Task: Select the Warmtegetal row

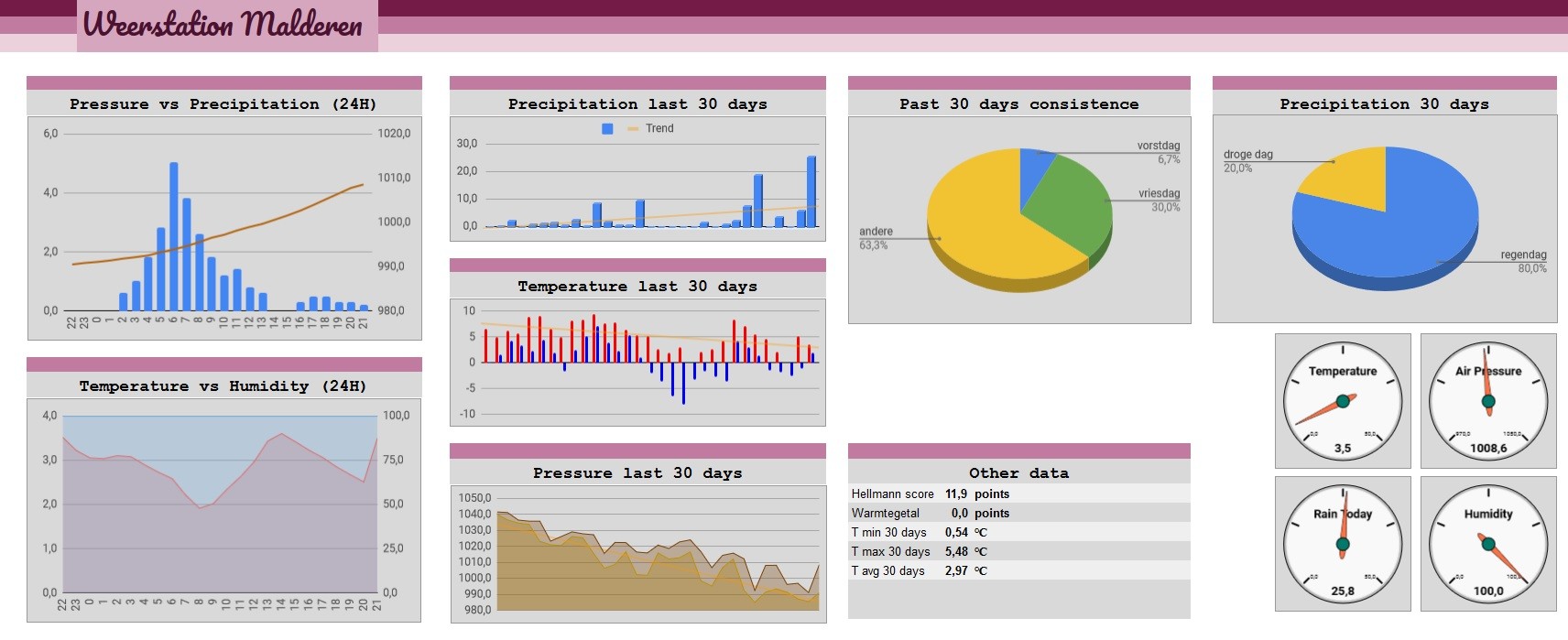Action: 1018,513
